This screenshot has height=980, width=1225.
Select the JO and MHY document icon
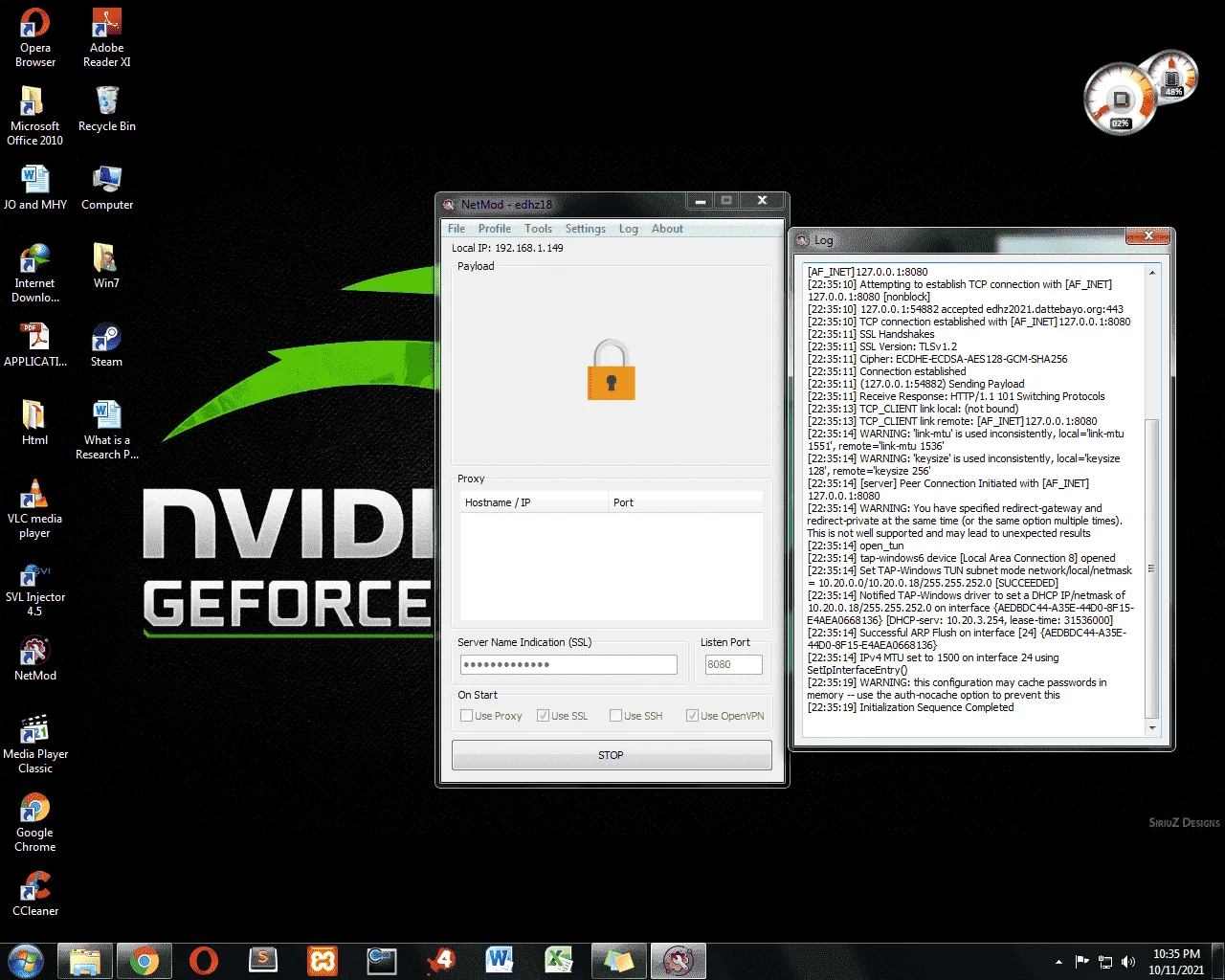(x=35, y=188)
